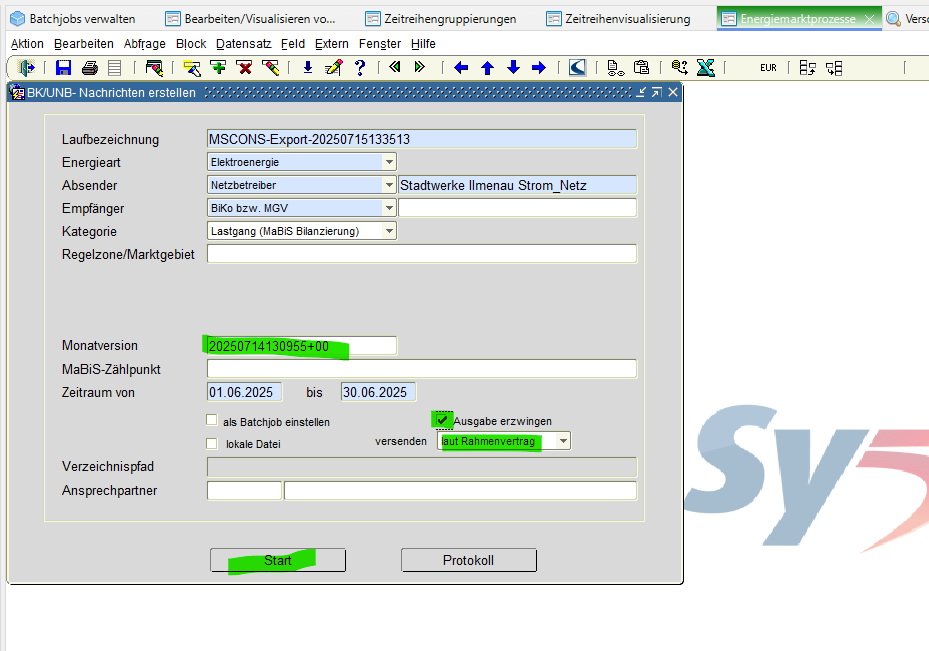The image size is (929, 651).
Task: Click into the MaBiS-Zählpunkt input field
Action: (x=421, y=369)
